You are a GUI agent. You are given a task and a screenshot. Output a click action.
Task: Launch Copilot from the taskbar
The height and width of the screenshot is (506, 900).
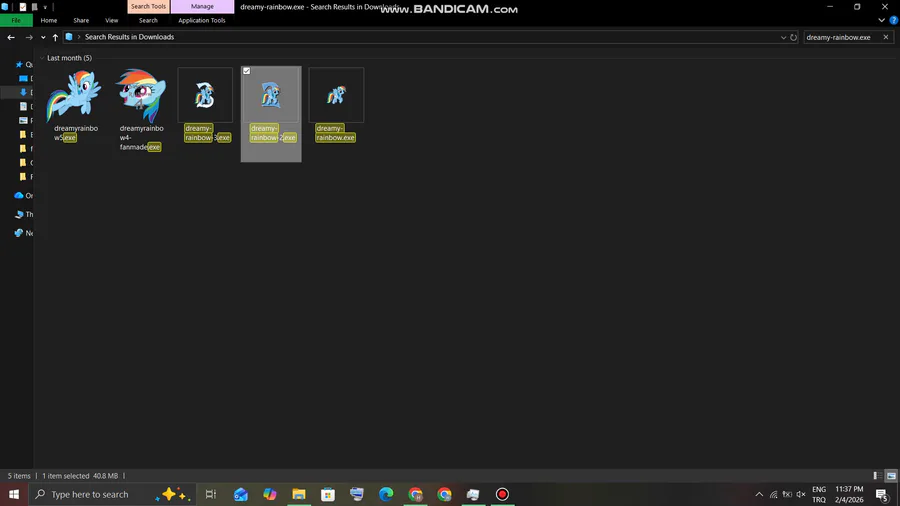click(x=270, y=495)
